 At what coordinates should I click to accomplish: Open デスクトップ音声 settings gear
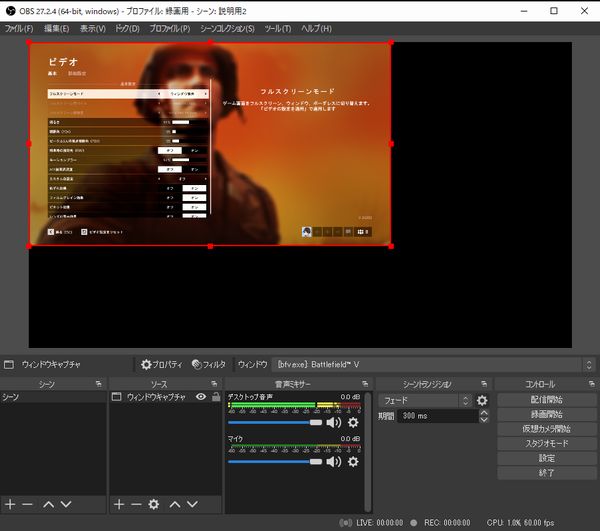pyautogui.click(x=353, y=422)
